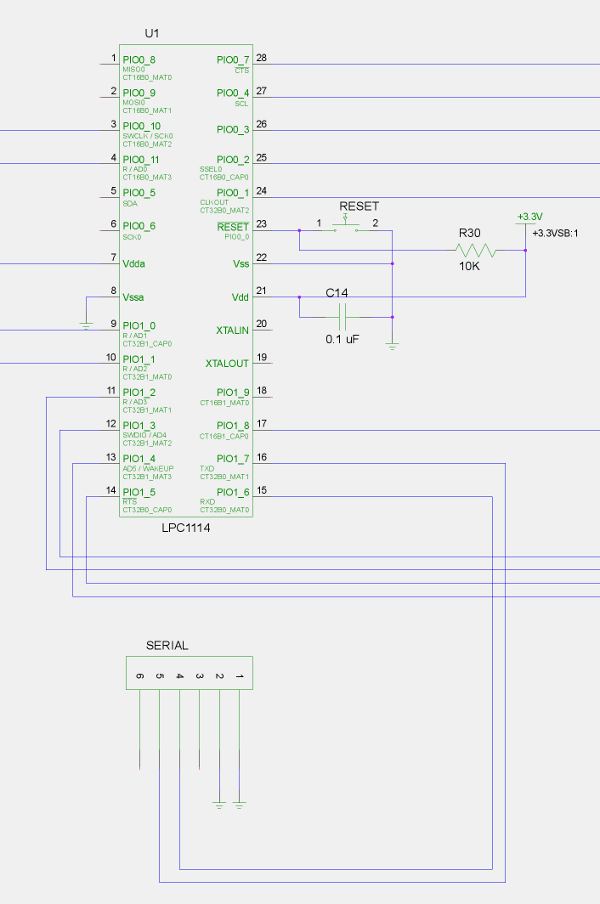Select the C14 capacitor plates symbol
This screenshot has width=600, height=904.
[x=342, y=317]
